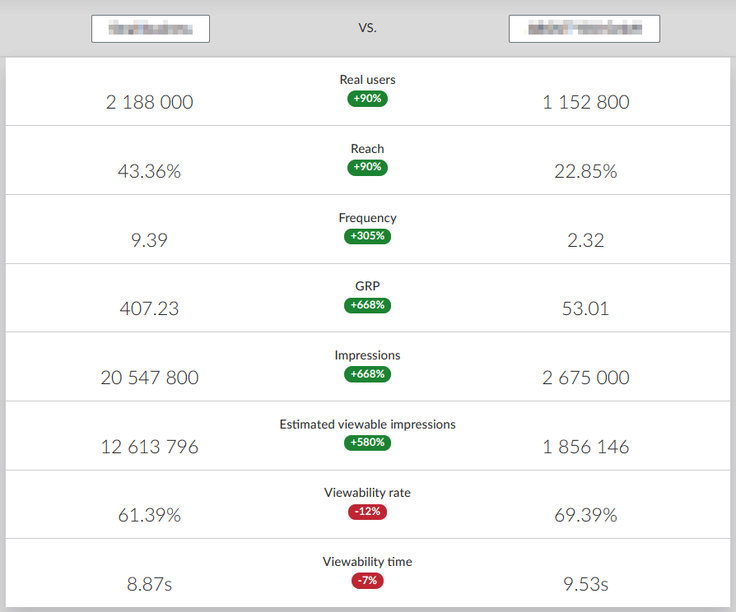Click the +90% badge under Reach

[x=368, y=167]
